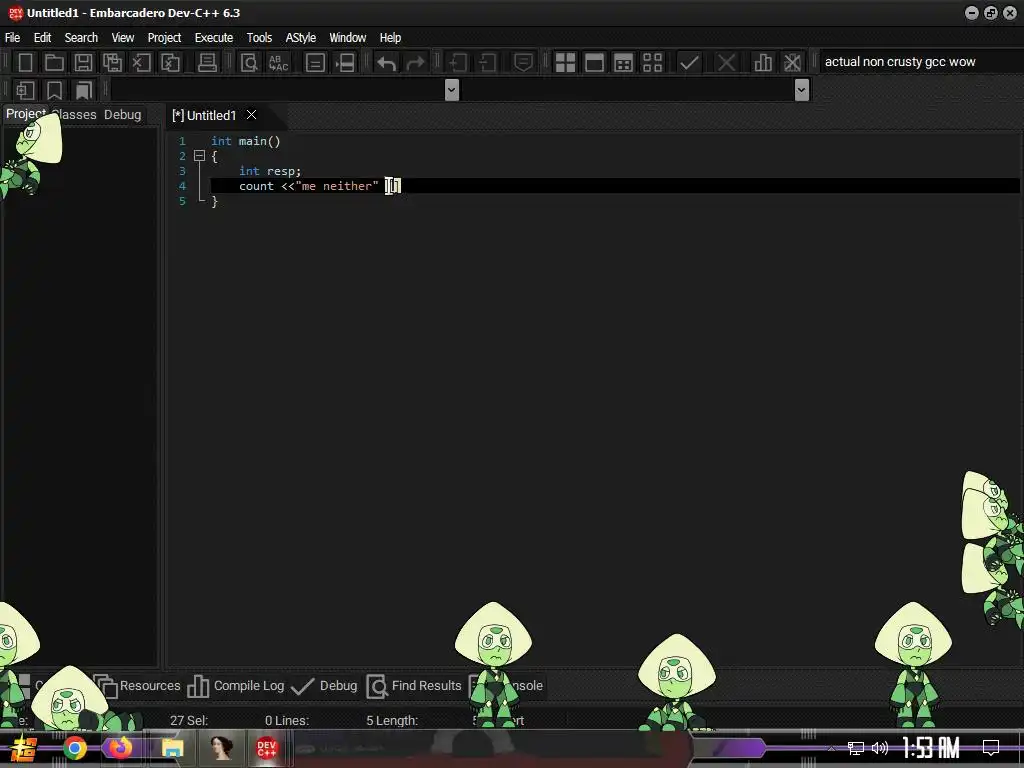
Task: Compile using the four-square icon
Action: point(565,63)
